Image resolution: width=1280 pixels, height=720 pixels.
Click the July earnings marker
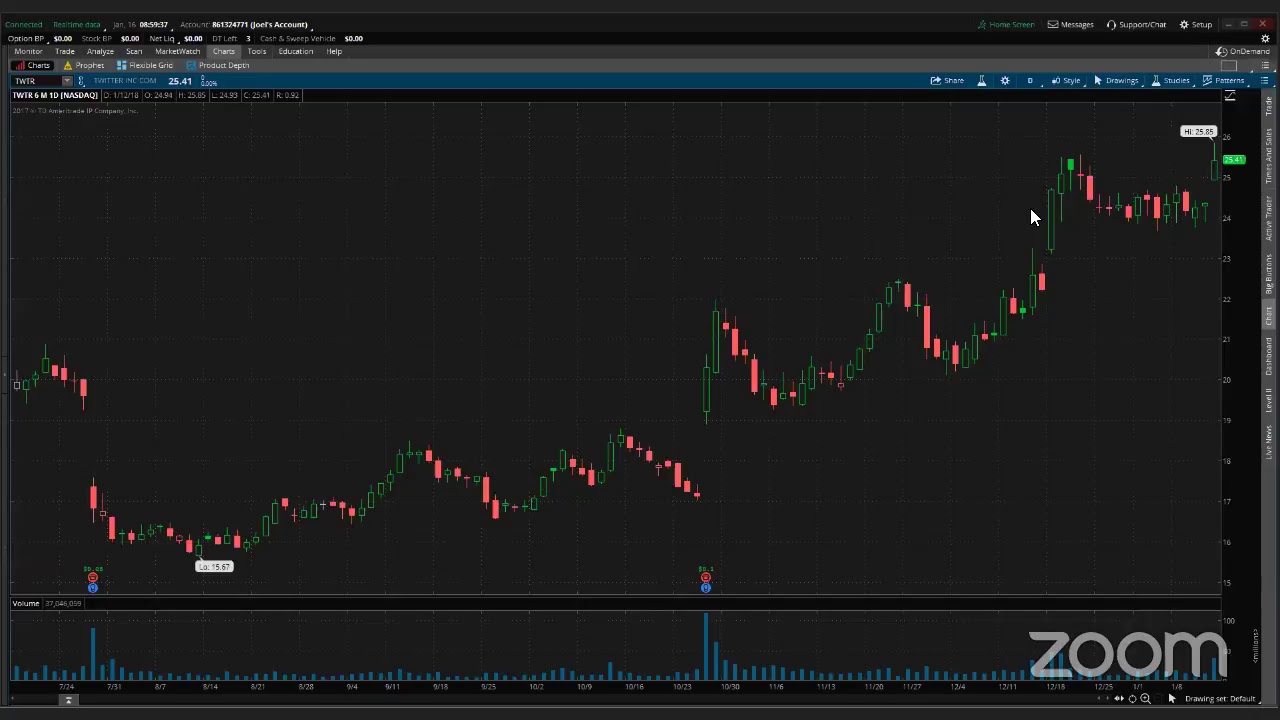92,577
